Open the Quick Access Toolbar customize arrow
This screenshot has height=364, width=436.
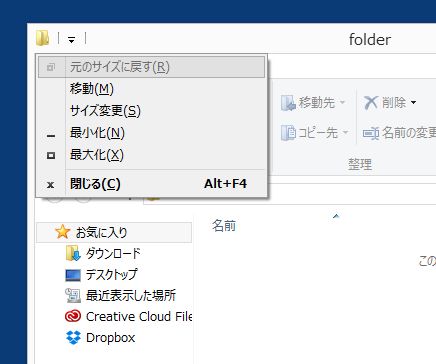pyautogui.click(x=71, y=40)
